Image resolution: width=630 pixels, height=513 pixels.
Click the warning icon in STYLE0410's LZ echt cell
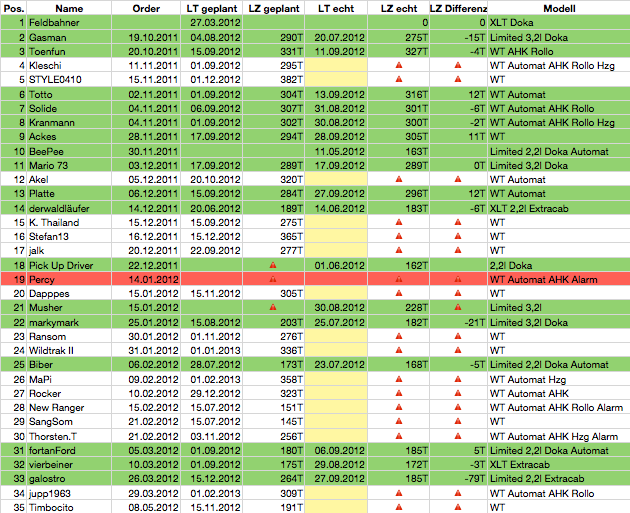point(399,79)
